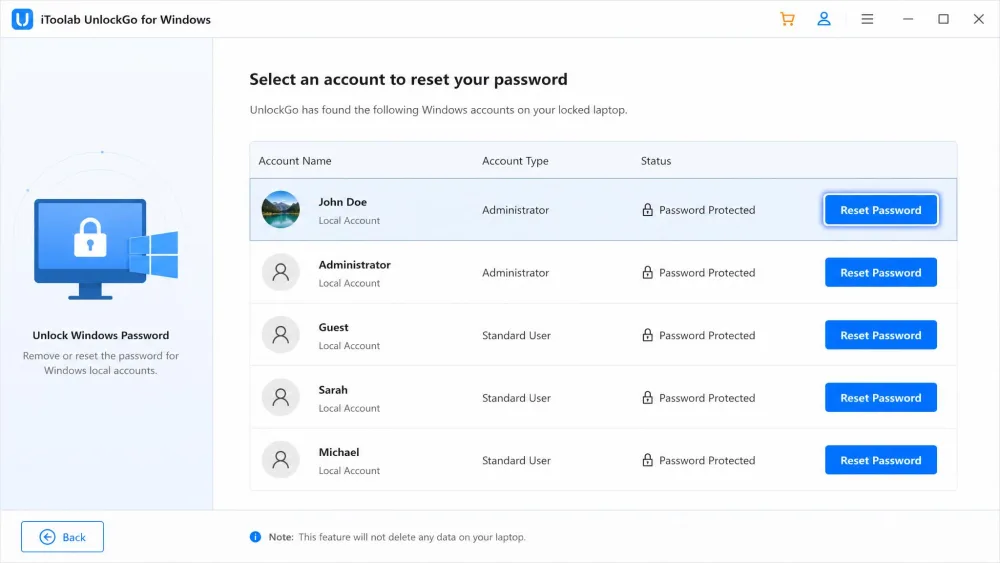Viewport: 1000px width, 563px height.
Task: Click the Account Type column header
Action: (x=515, y=161)
